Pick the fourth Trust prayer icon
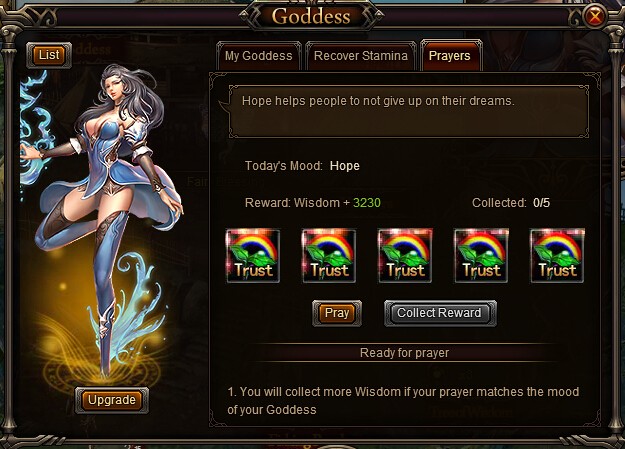This screenshot has height=449, width=625. 481,256
